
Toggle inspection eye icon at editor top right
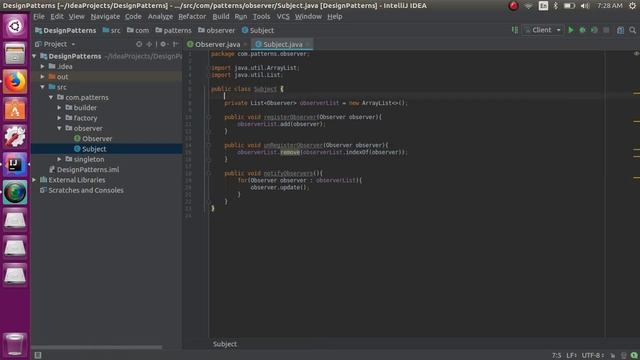pos(636,54)
